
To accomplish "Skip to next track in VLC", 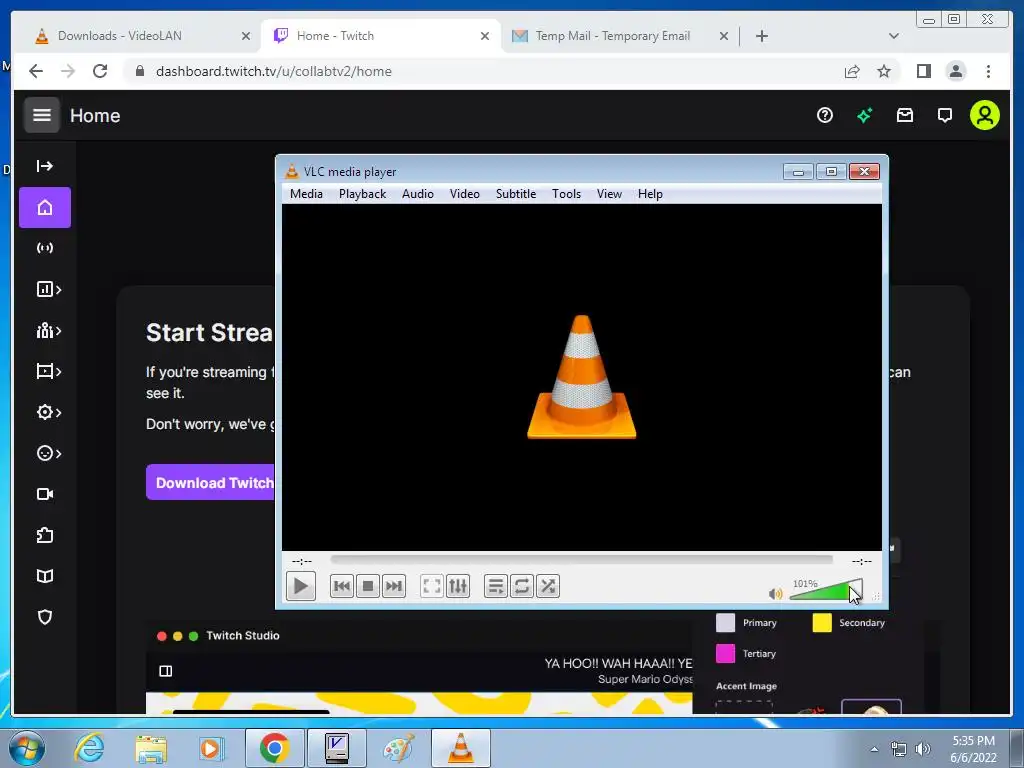I will (394, 586).
